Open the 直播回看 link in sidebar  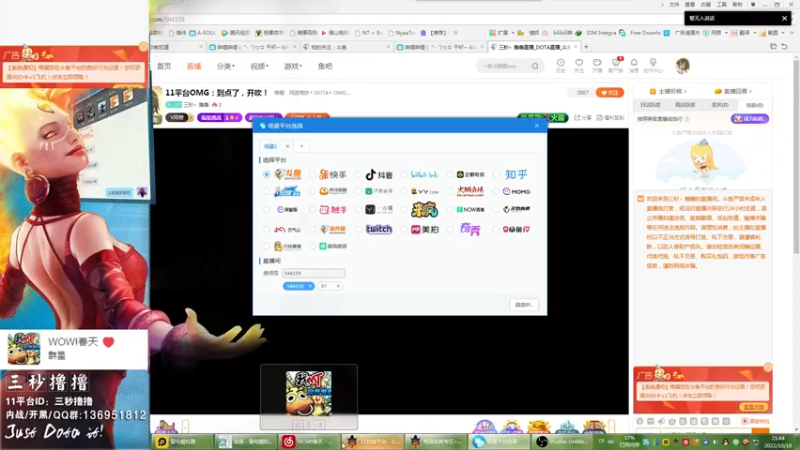[x=733, y=91]
